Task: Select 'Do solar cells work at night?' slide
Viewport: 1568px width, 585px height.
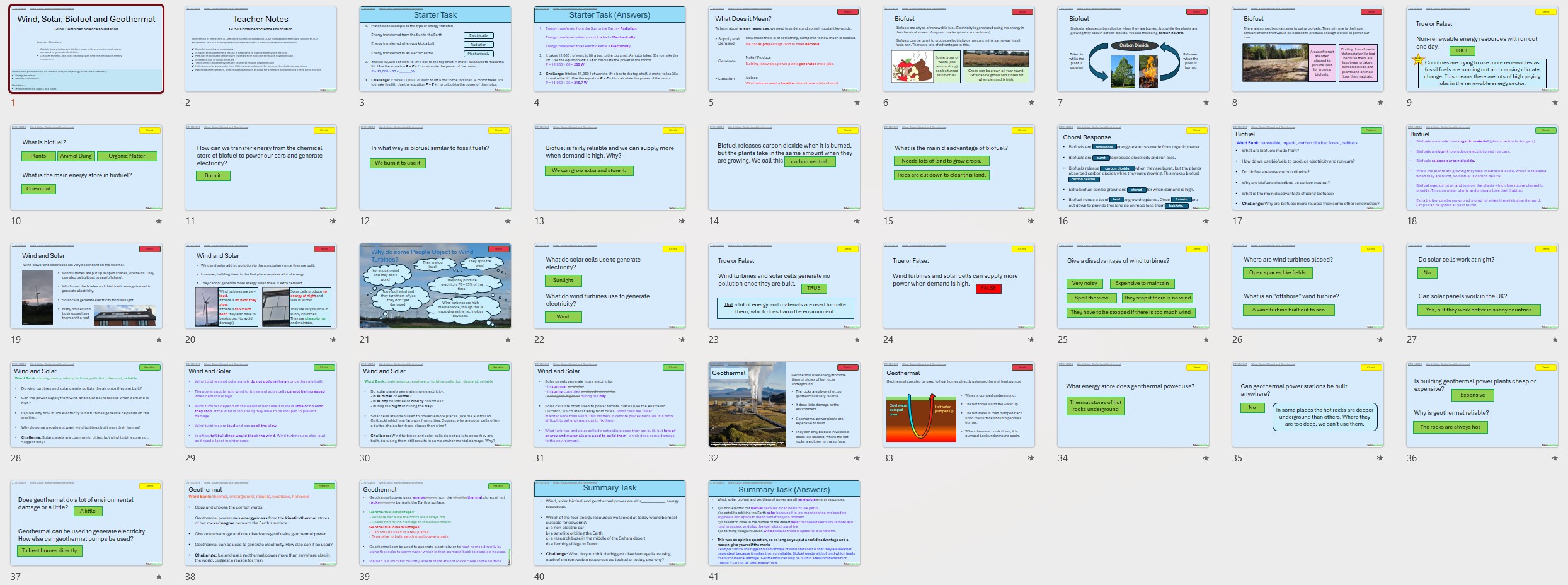Action: [x=1482, y=286]
